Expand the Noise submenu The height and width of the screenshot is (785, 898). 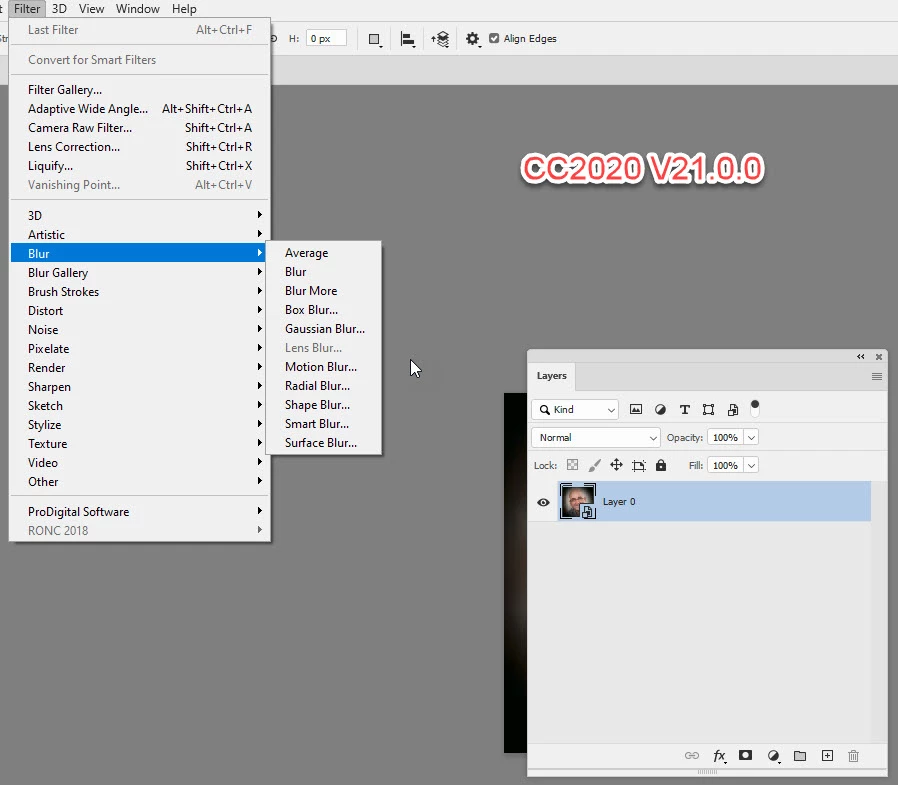point(140,329)
